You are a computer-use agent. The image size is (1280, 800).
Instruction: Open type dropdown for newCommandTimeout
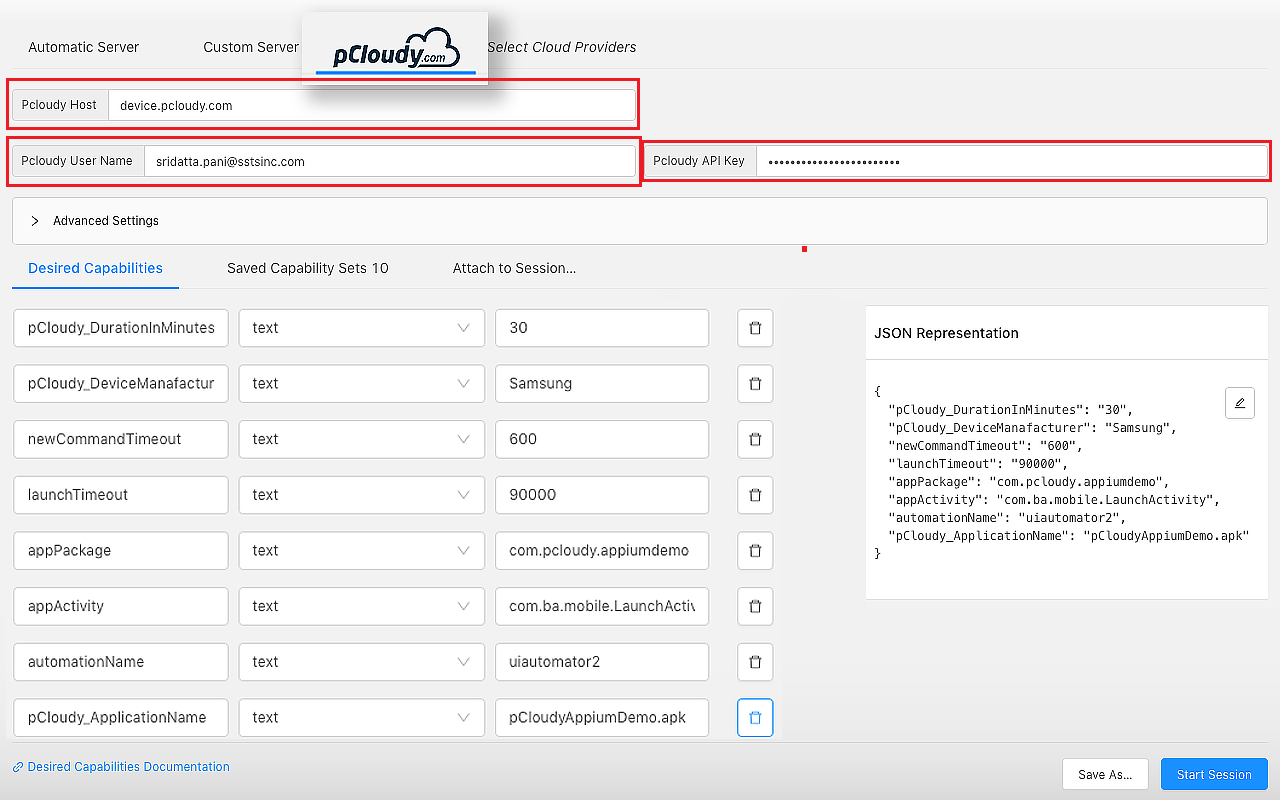[362, 439]
